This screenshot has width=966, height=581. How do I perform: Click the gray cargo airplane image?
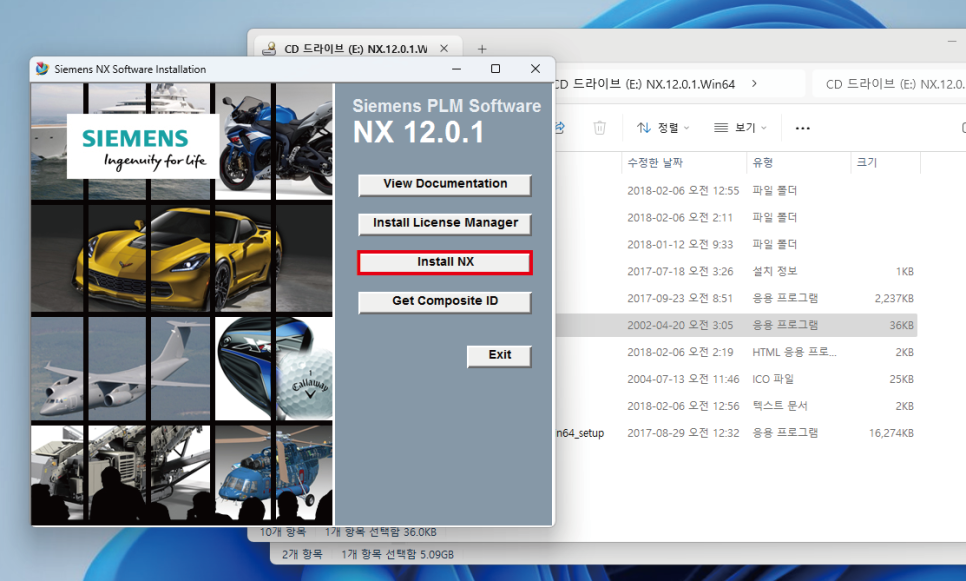coord(120,368)
